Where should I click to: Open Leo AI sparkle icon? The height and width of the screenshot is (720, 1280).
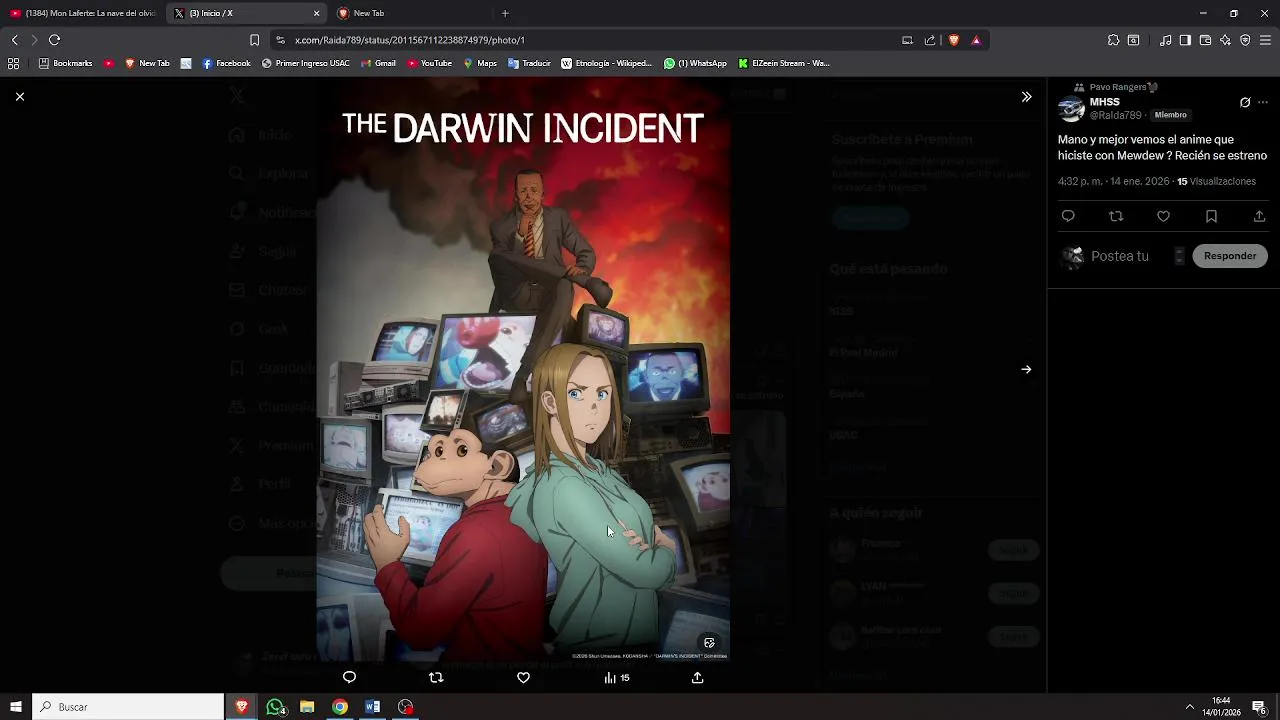1225,40
